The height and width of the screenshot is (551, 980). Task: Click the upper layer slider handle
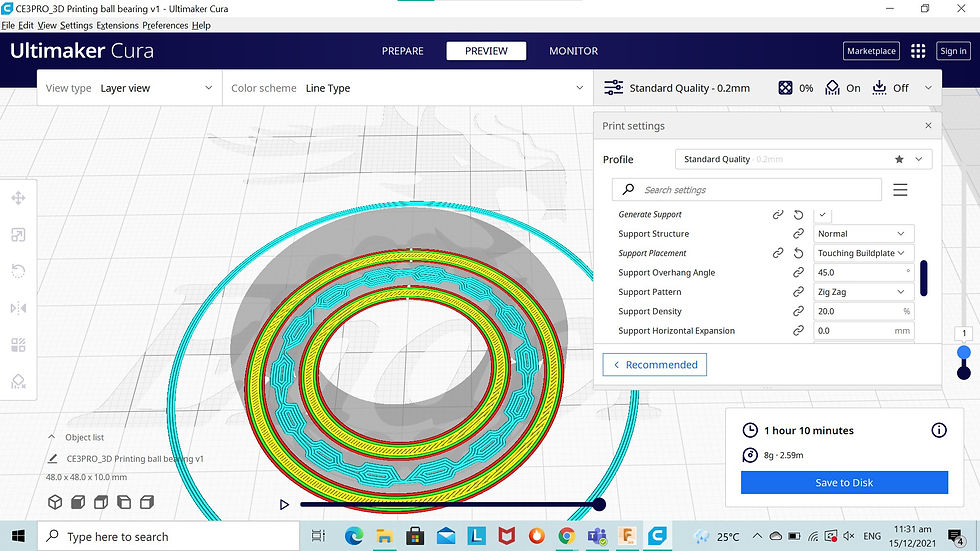coord(964,352)
